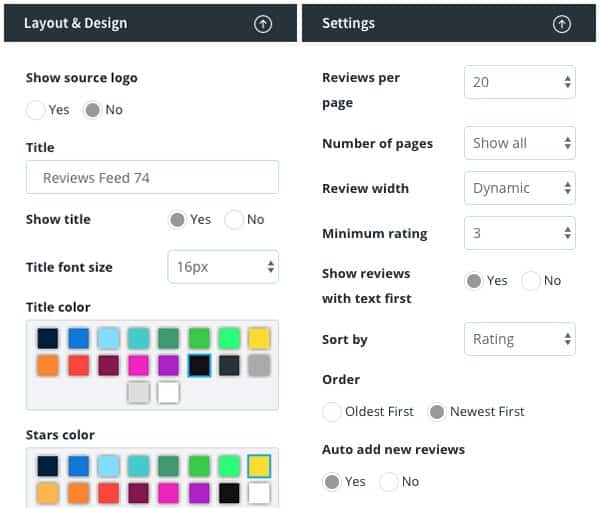Screen dimensions: 600x508
Task: Click the Title text field
Action: tap(152, 177)
